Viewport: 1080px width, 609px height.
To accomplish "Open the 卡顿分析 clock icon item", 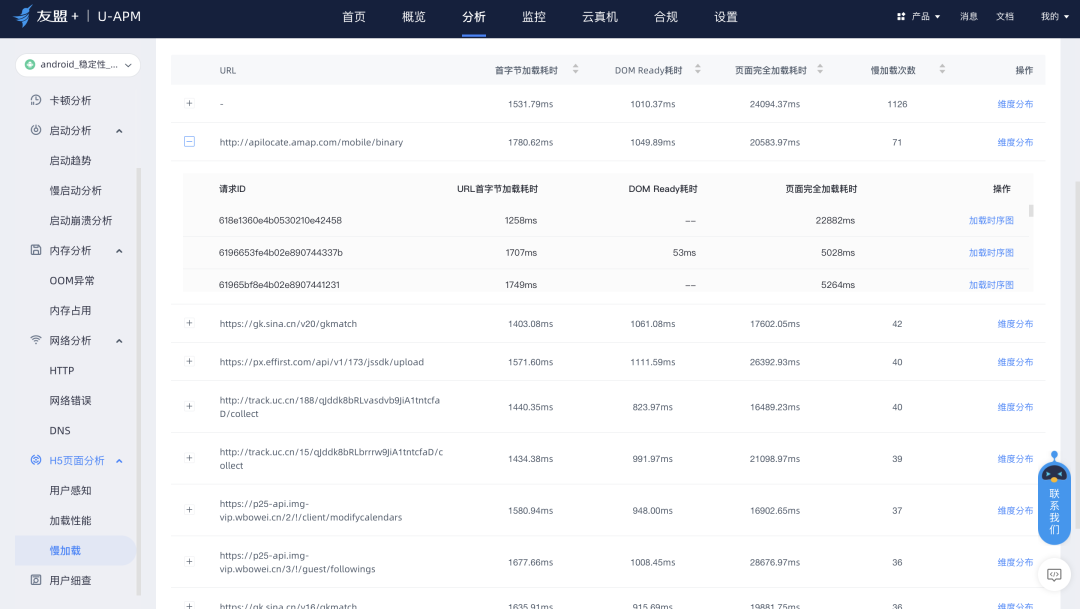I will tap(36, 100).
